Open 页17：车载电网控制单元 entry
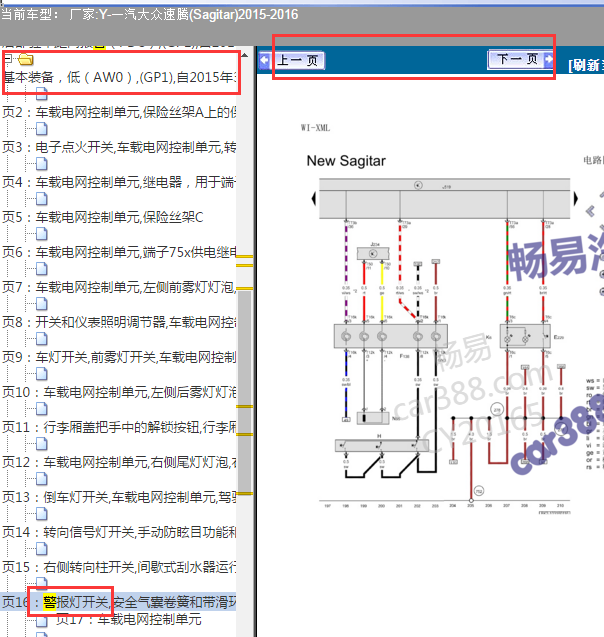This screenshot has height=637, width=604. [x=128, y=619]
